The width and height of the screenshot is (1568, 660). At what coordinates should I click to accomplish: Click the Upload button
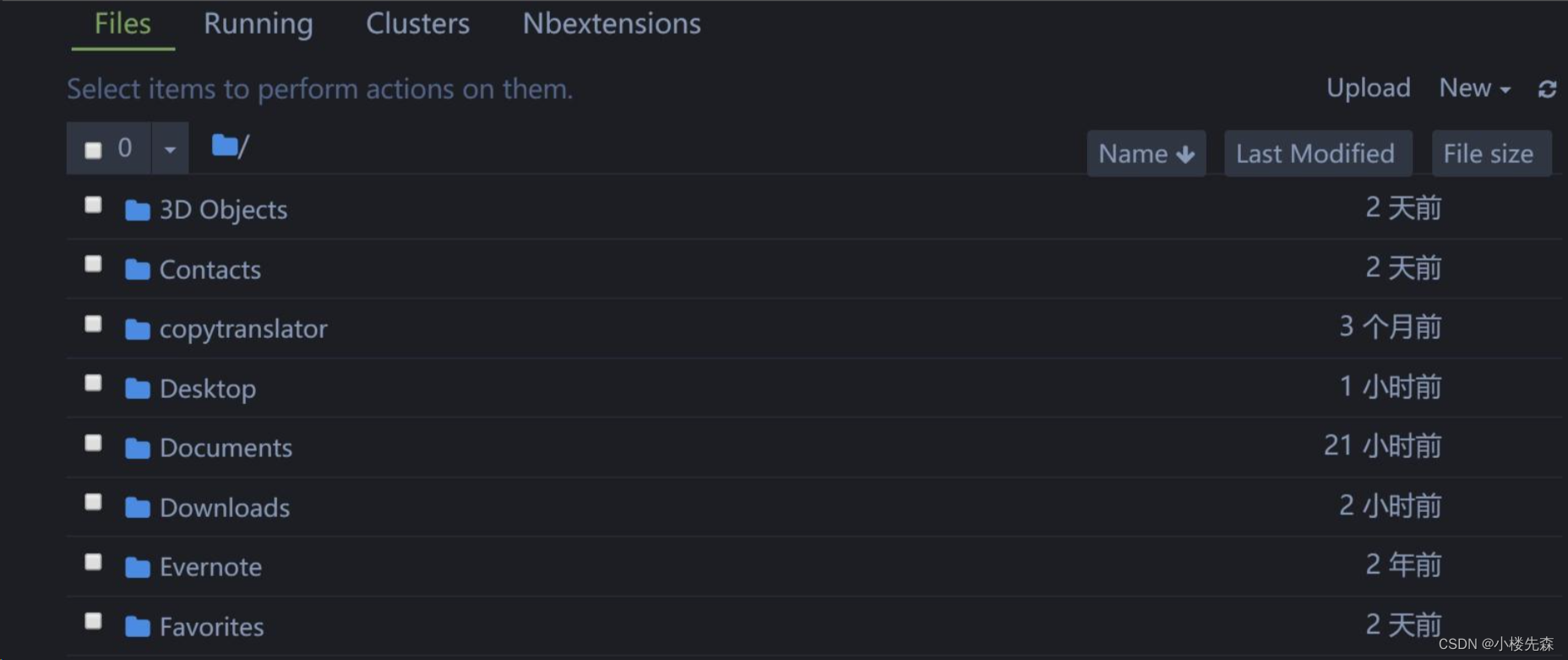point(1368,88)
